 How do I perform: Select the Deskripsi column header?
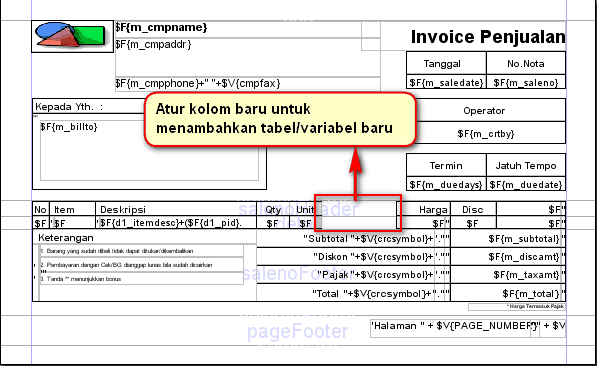pos(176,209)
